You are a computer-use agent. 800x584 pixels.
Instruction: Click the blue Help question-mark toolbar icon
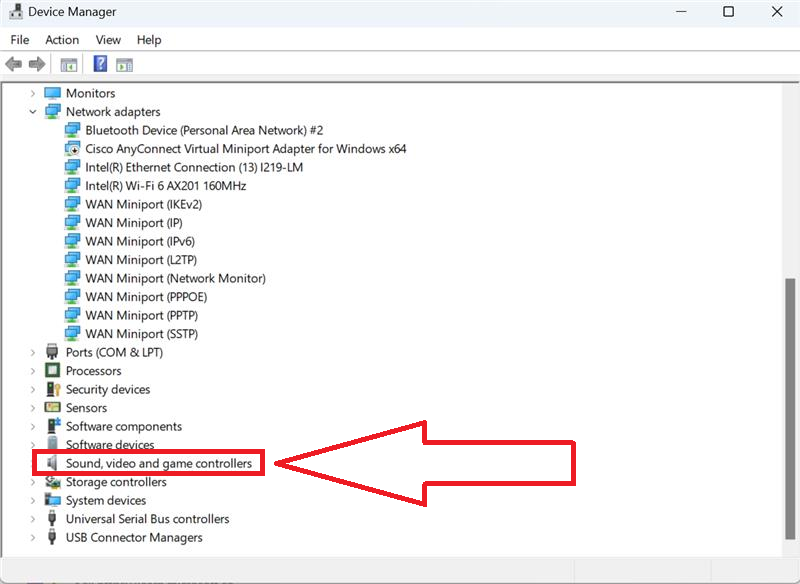(x=100, y=64)
